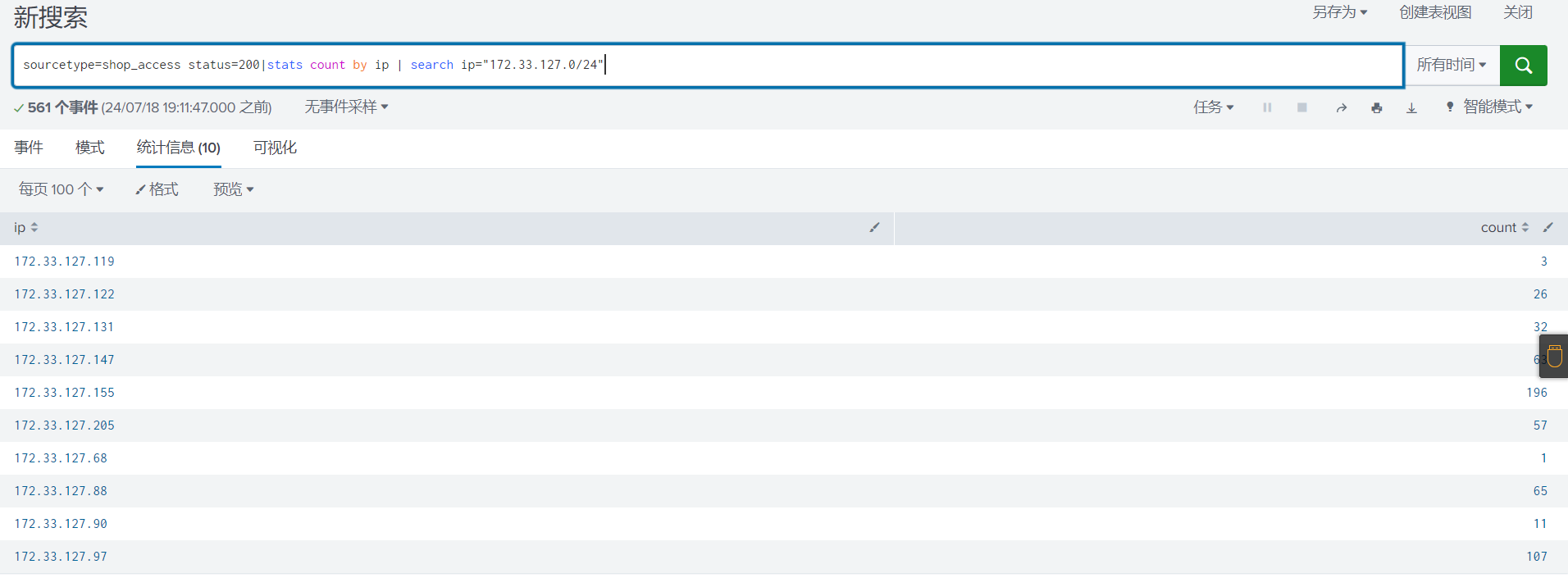This screenshot has width=1568, height=587.
Task: Click the green search magnifier button
Action: pyautogui.click(x=1523, y=66)
